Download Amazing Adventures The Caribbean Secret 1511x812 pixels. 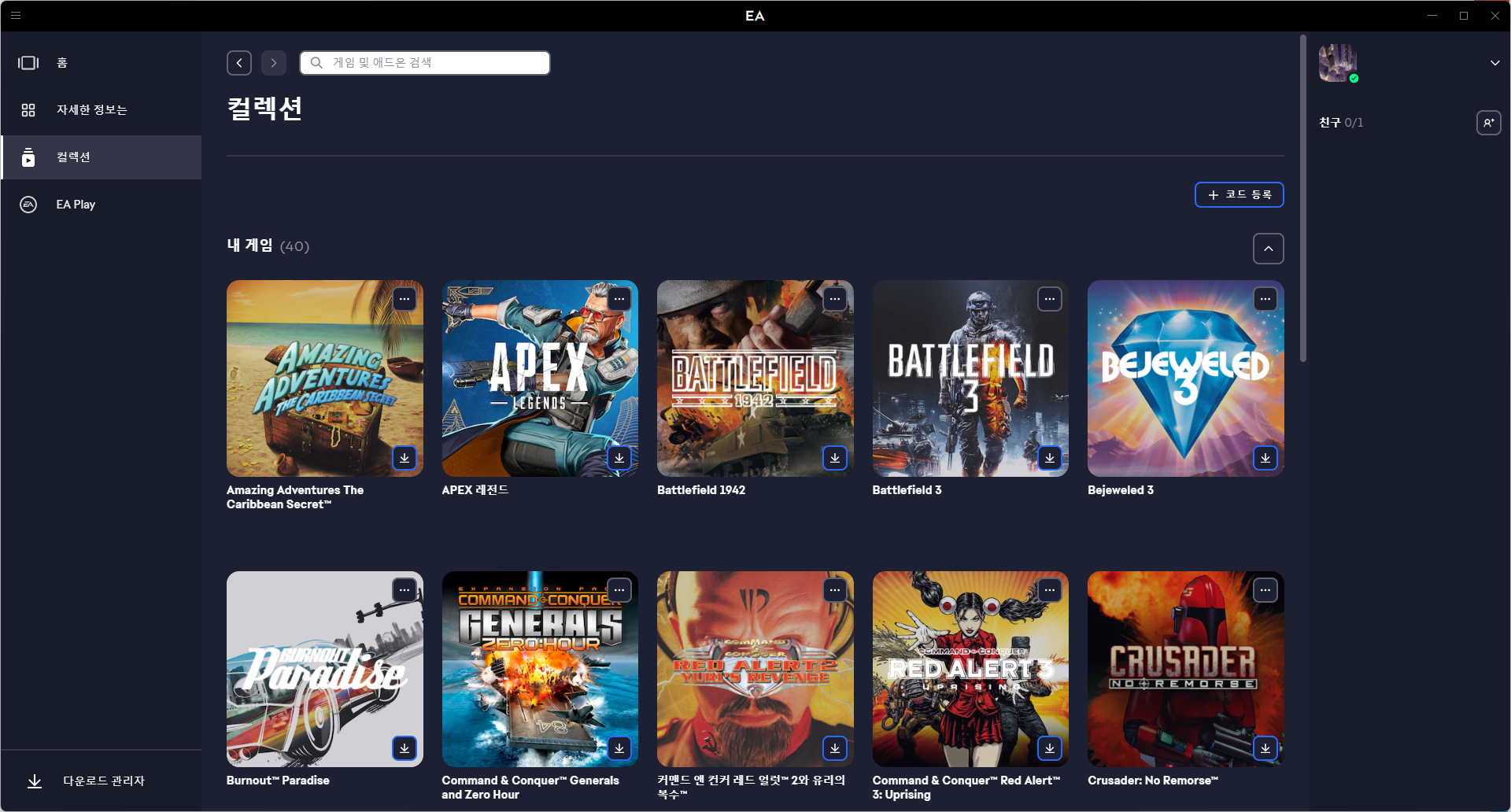pos(405,457)
